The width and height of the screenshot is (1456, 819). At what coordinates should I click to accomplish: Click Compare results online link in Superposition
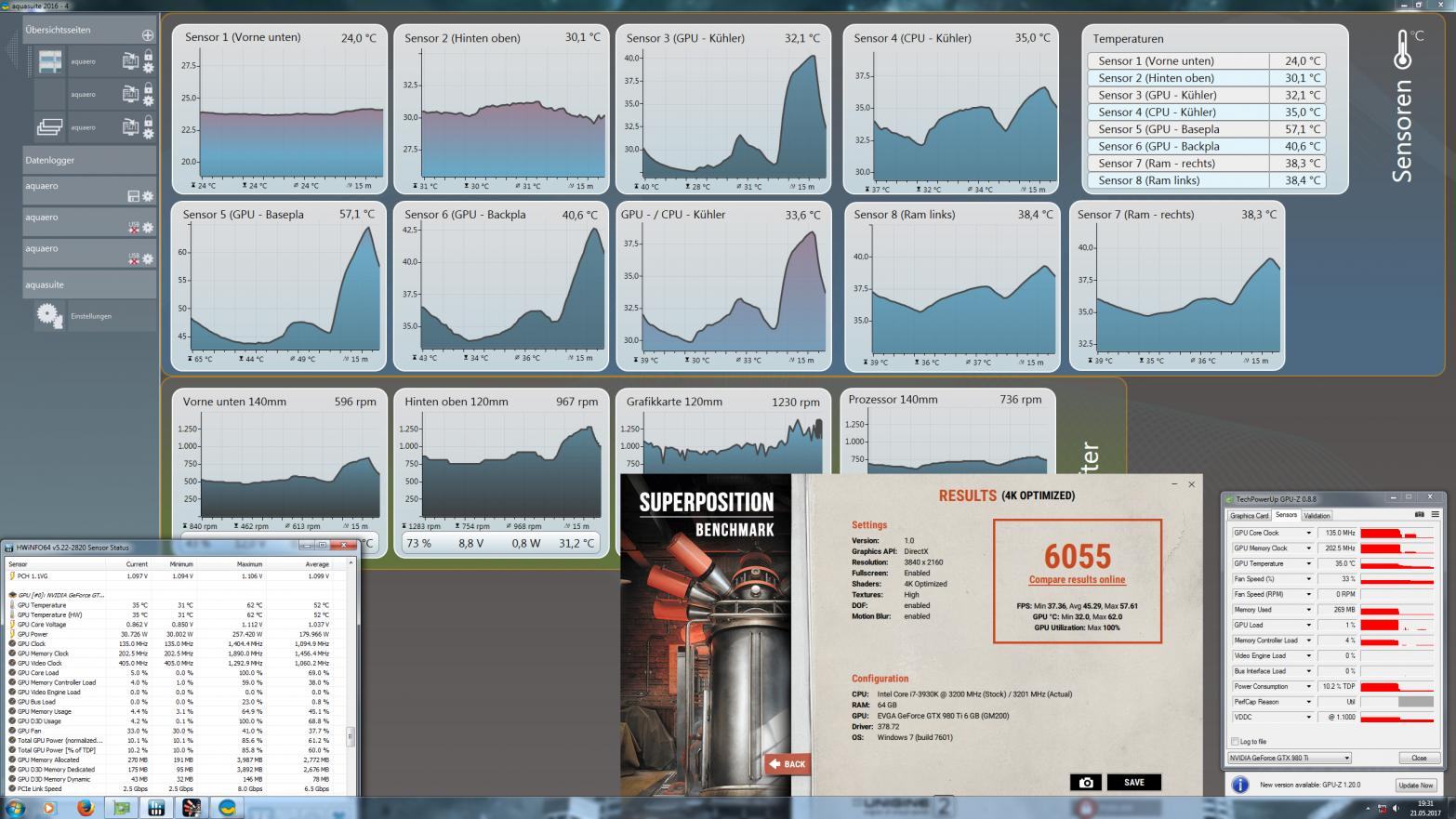coord(1077,580)
